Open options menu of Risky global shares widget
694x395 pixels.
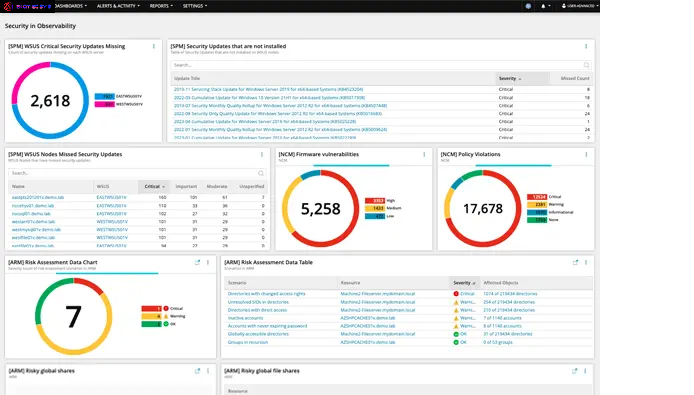click(x=208, y=371)
